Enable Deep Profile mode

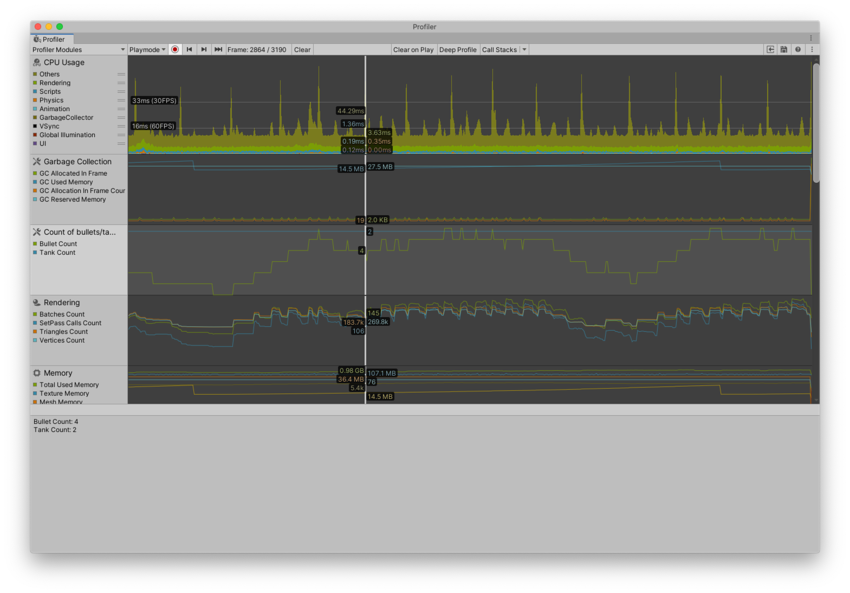coord(457,48)
